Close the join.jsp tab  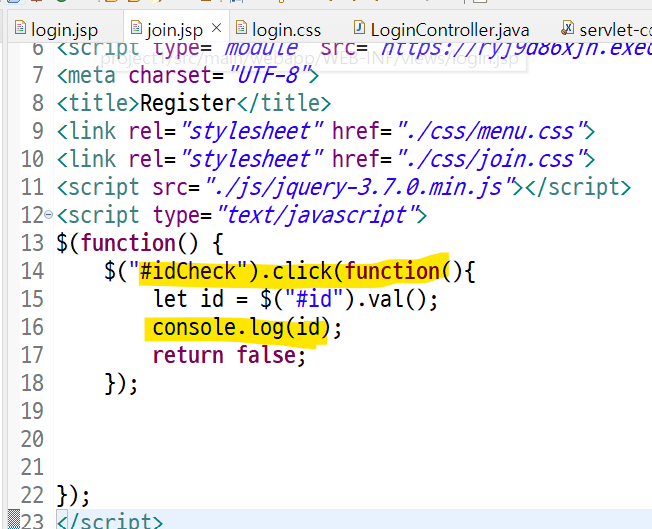[x=216, y=28]
